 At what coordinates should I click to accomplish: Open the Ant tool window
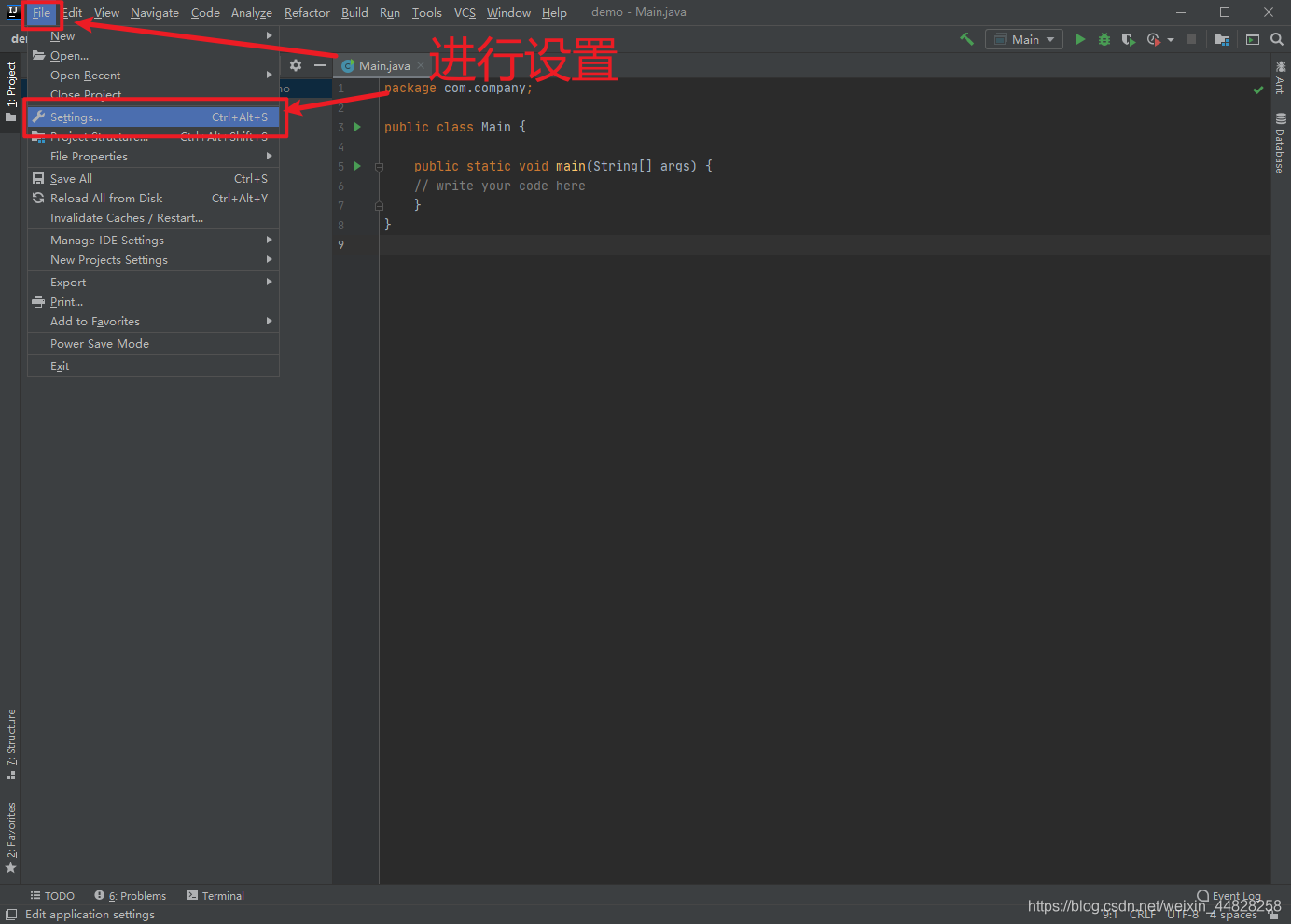pyautogui.click(x=1280, y=77)
